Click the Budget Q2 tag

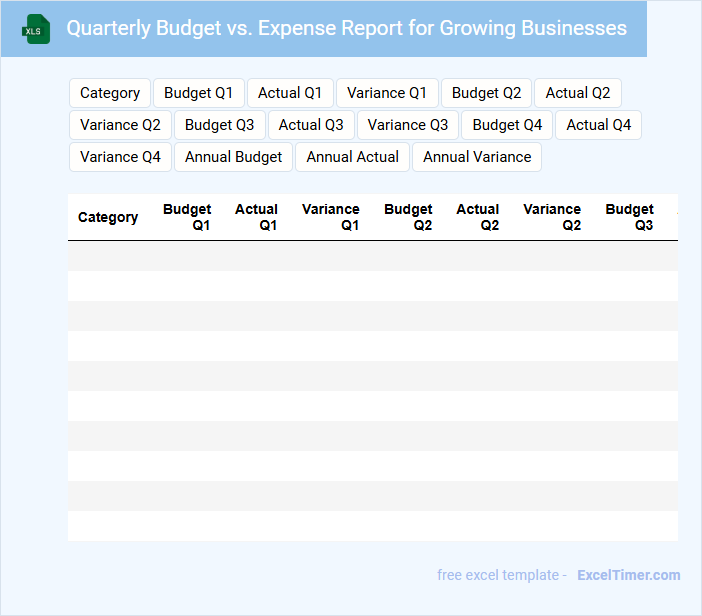point(486,93)
